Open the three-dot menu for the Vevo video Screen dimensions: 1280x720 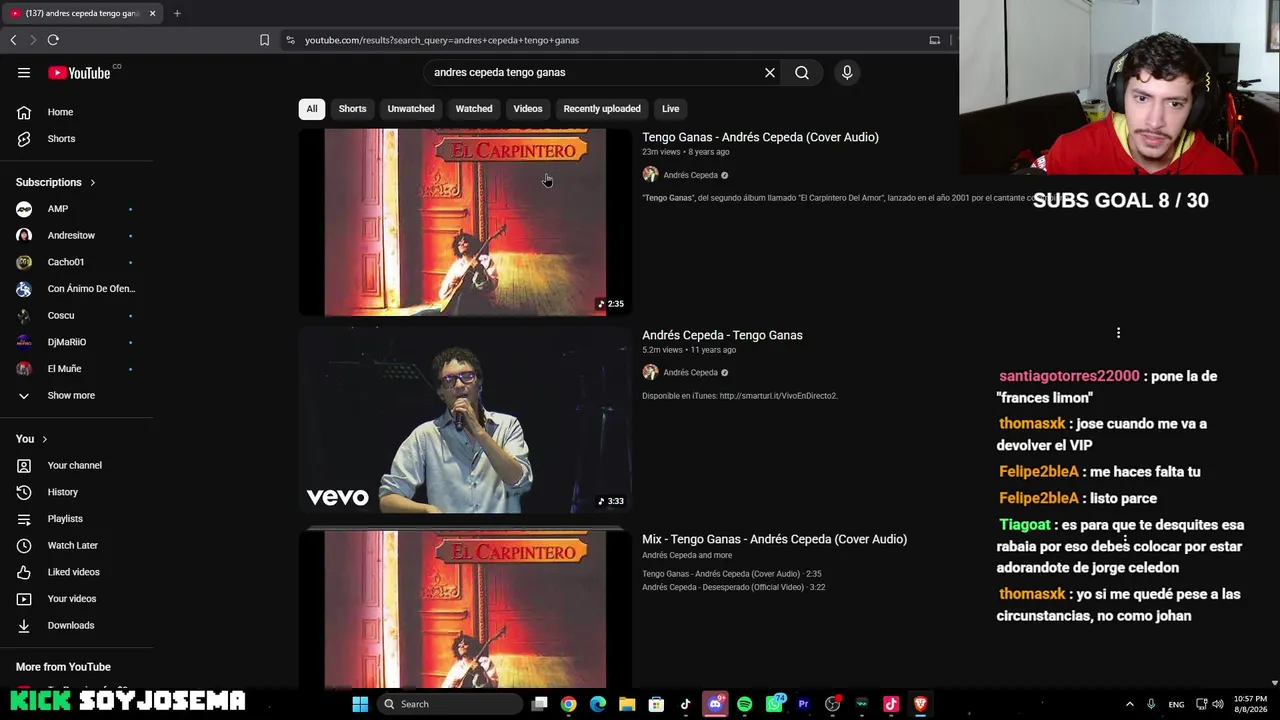(x=1118, y=333)
